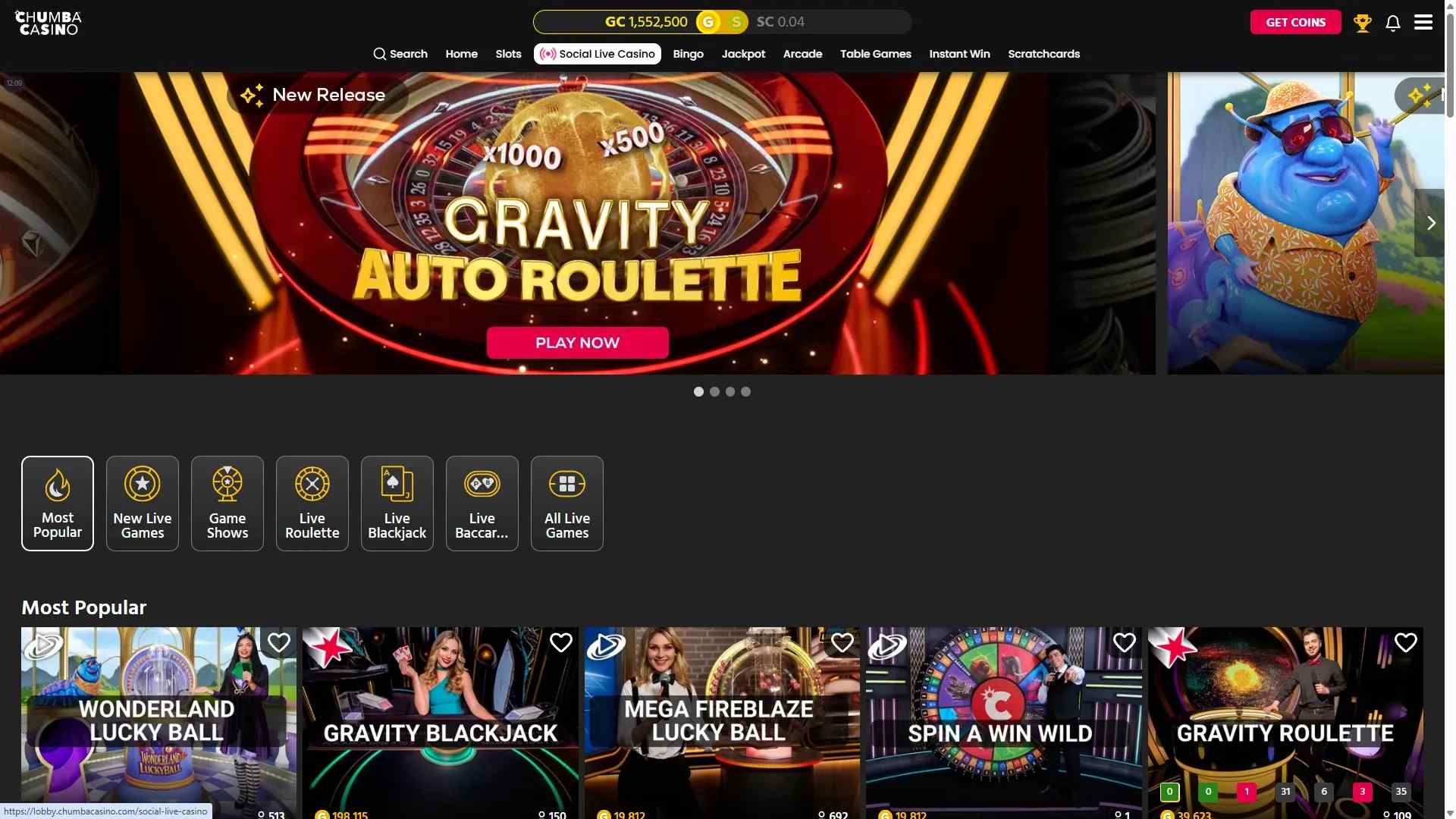The width and height of the screenshot is (1456, 819).
Task: Go to the Home tab
Action: [461, 54]
